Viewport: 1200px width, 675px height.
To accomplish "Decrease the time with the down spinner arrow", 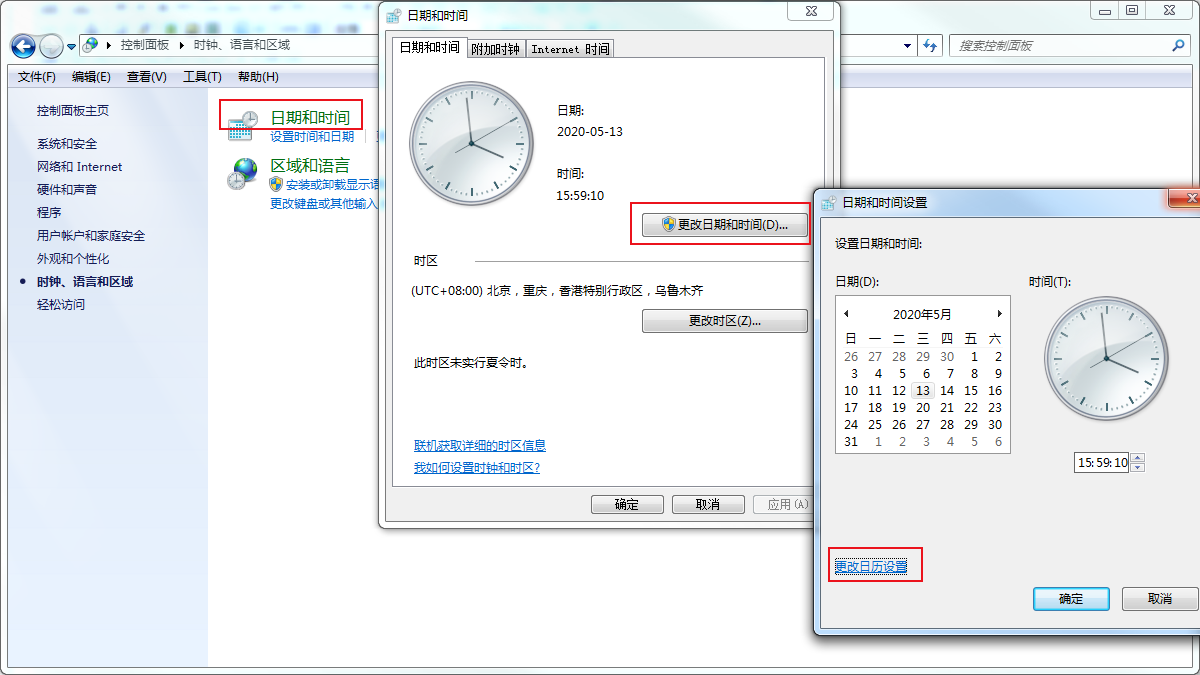I will click(1138, 468).
